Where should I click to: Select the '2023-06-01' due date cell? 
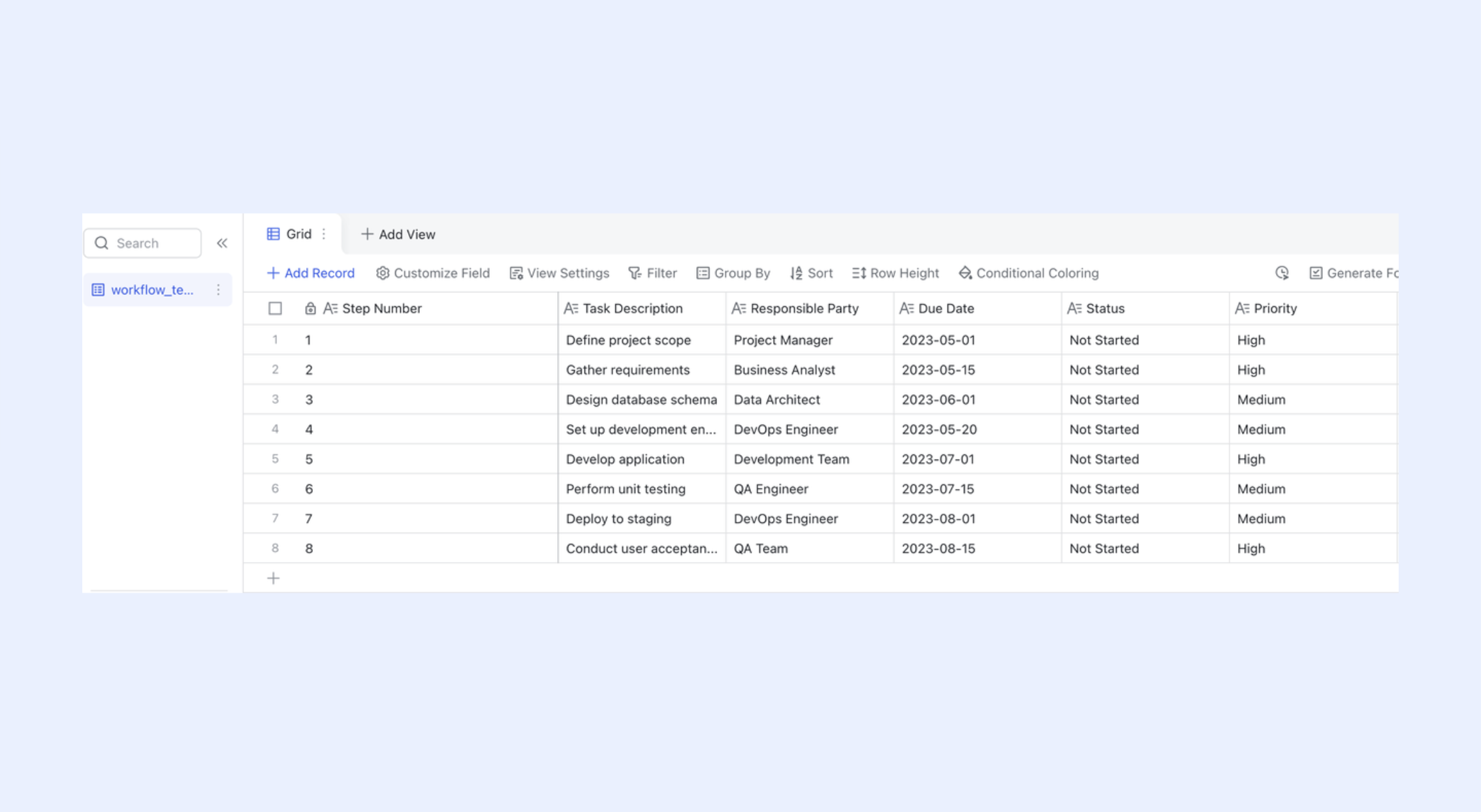[x=978, y=399]
